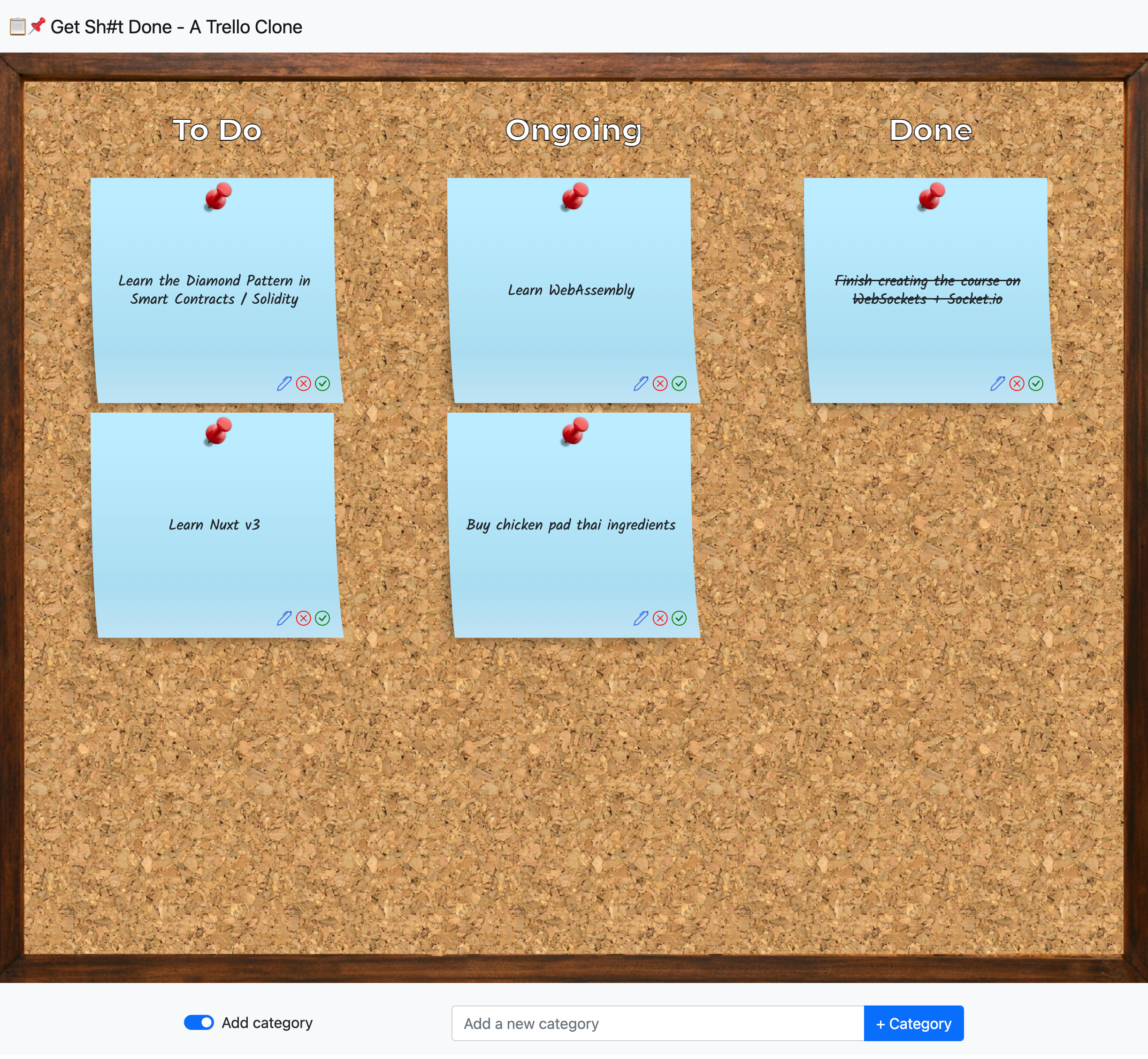Edit the finished WebSockets course note

[x=997, y=384]
